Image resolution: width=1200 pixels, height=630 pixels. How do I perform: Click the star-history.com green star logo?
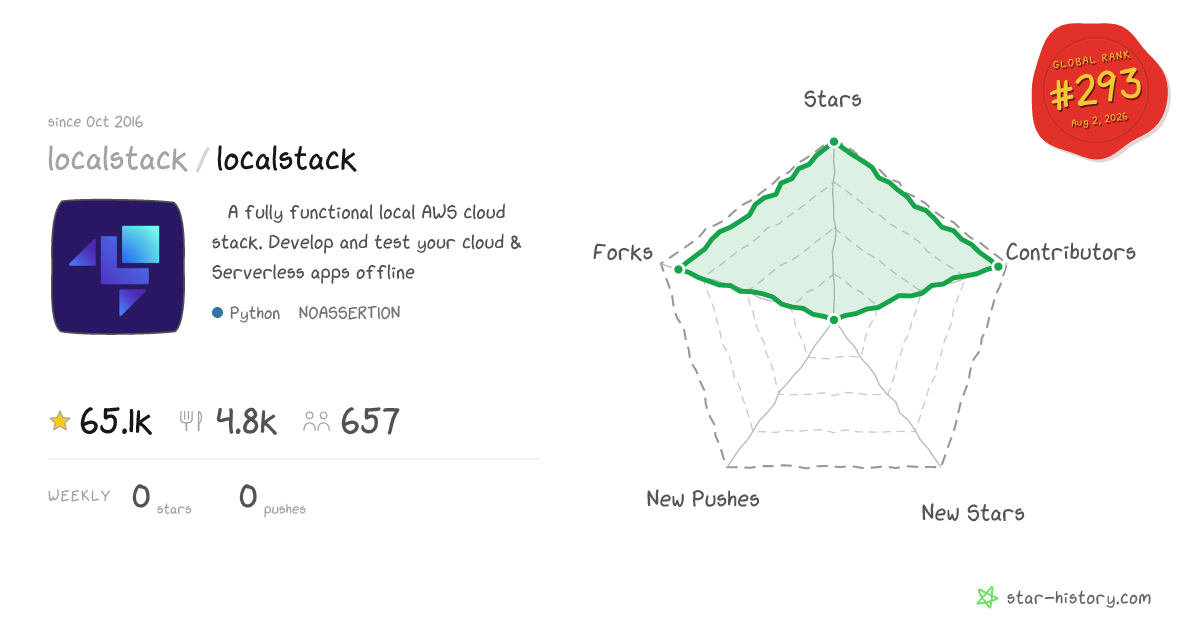987,598
